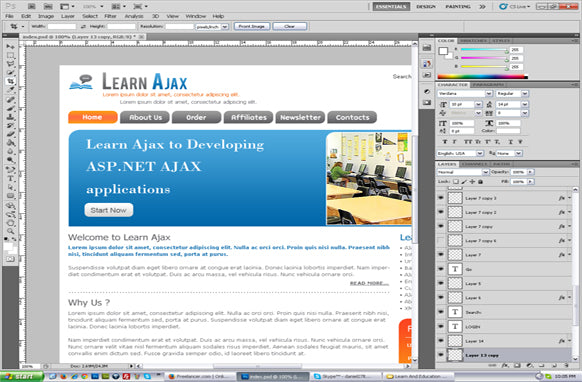
Task: Add a layer style via the fx button
Action: pos(504,365)
